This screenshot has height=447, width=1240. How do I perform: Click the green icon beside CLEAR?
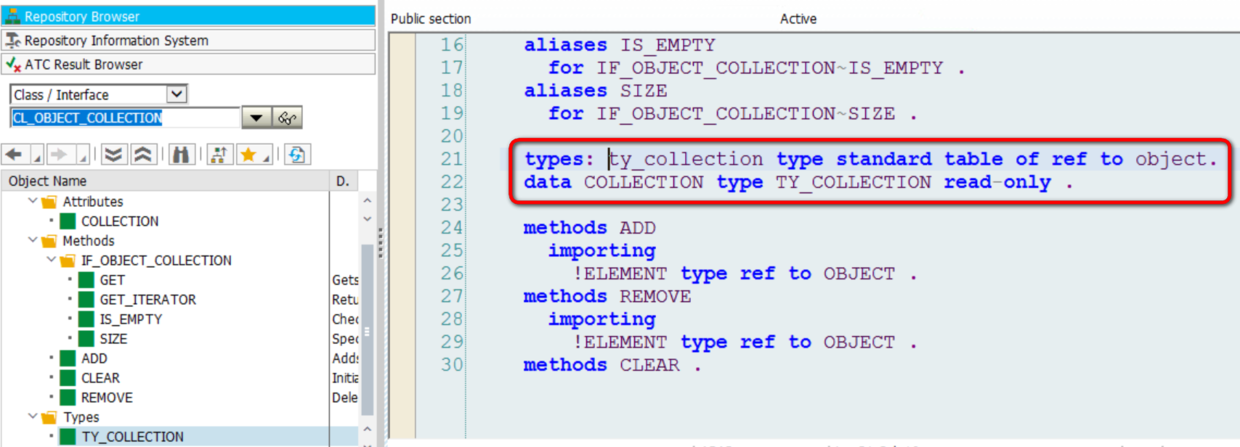pyautogui.click(x=68, y=377)
